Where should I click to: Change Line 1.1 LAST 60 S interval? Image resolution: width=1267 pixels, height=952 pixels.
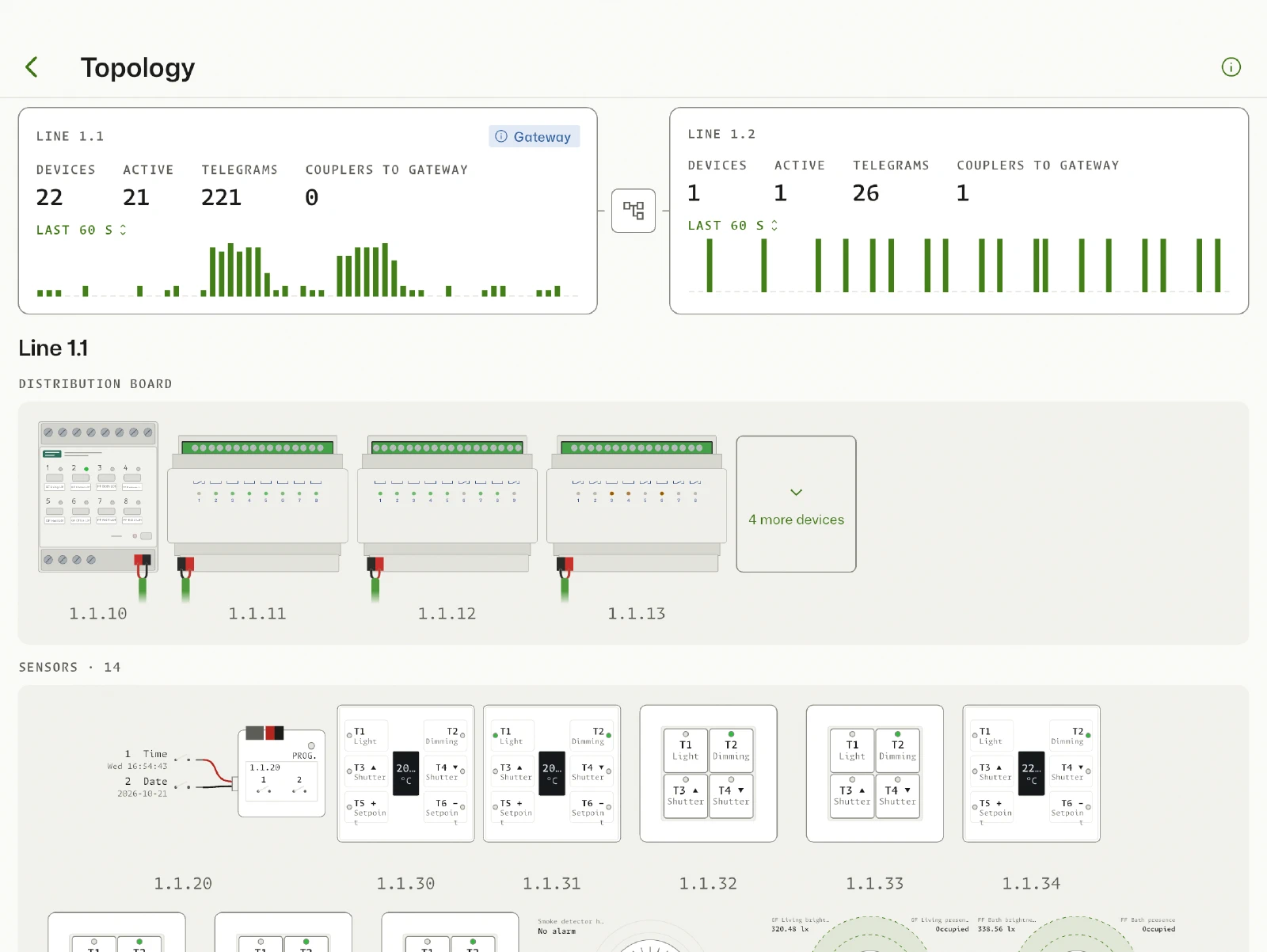click(82, 230)
